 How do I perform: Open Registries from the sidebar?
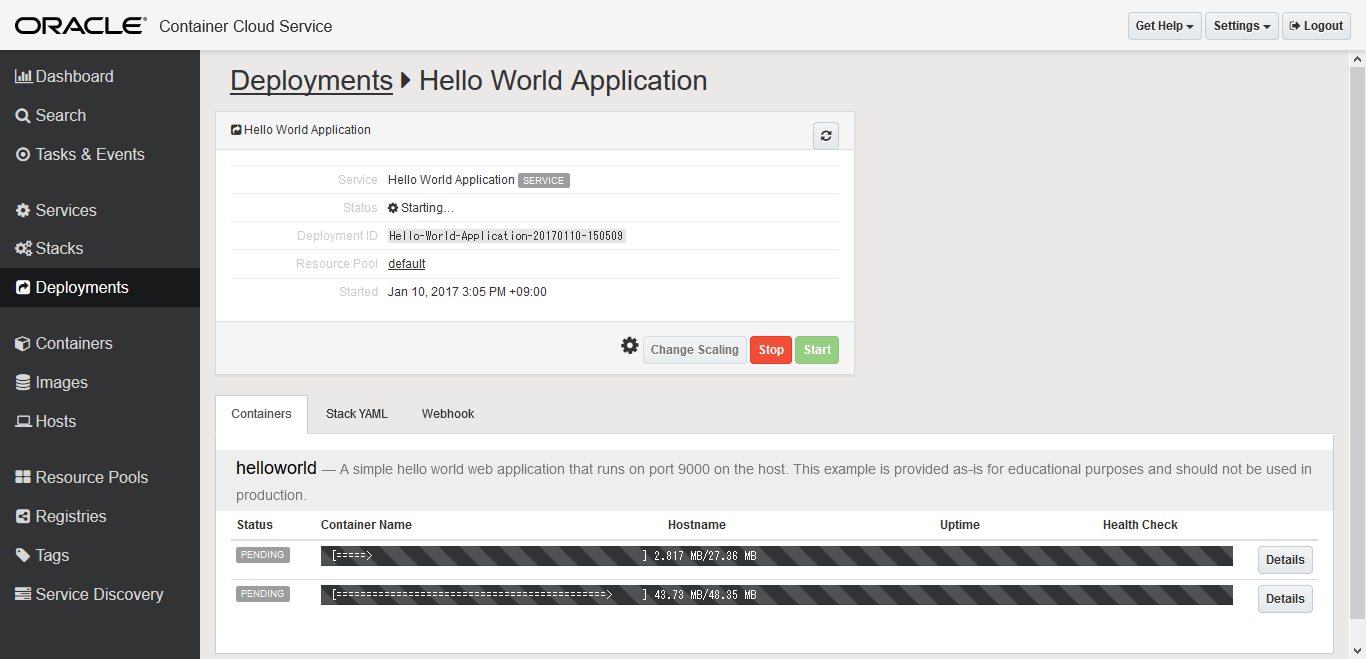click(x=100, y=516)
